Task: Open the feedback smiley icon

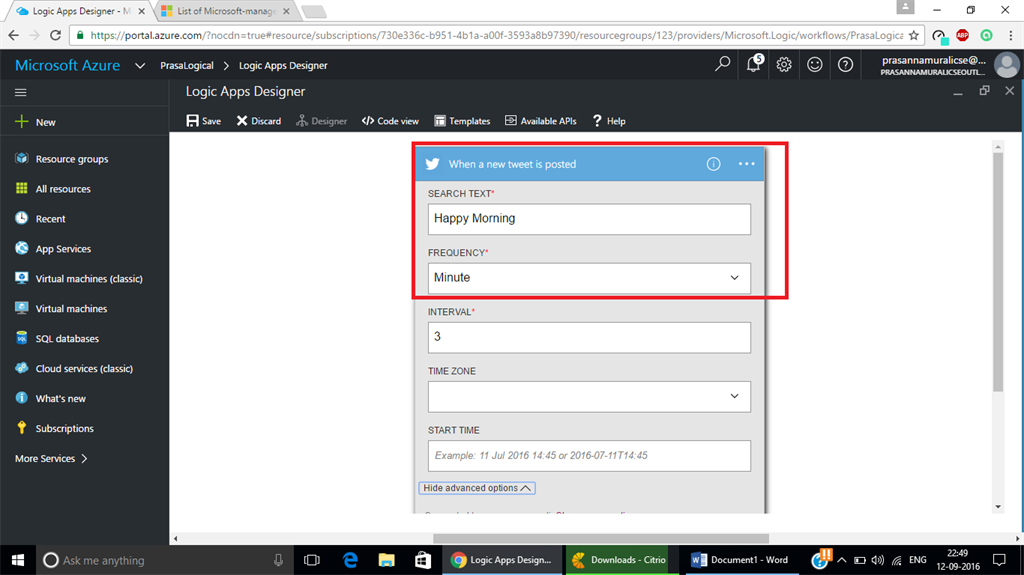Action: point(814,64)
